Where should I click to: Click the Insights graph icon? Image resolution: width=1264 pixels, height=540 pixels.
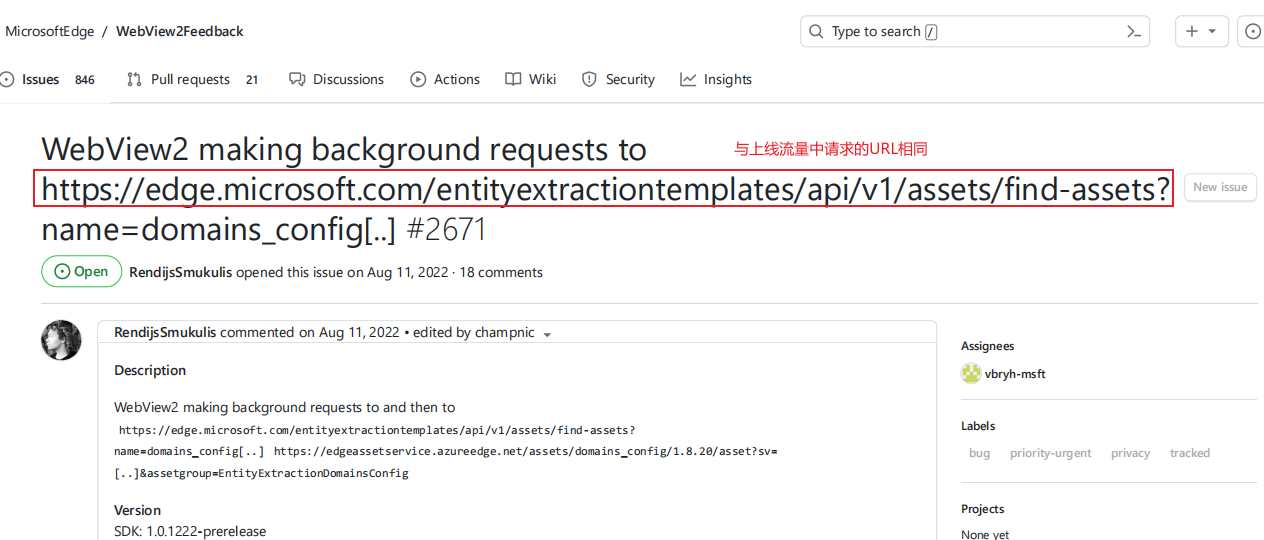(688, 79)
